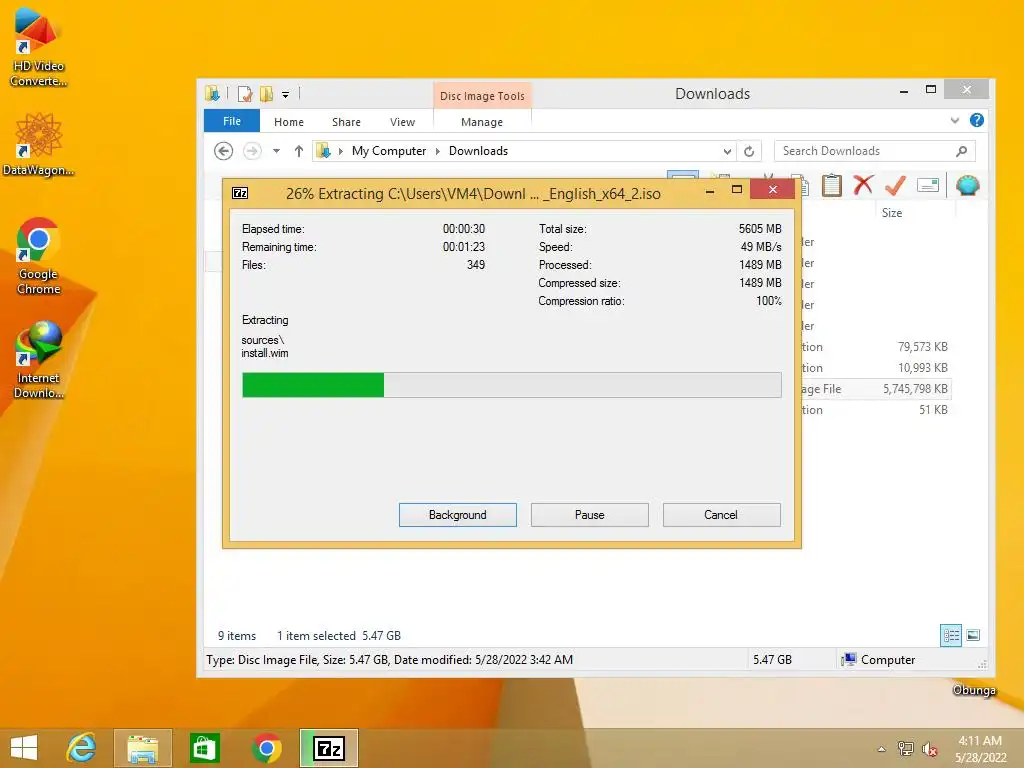
Task: Select the Disc Image Tools contextual tab
Action: pos(482,96)
